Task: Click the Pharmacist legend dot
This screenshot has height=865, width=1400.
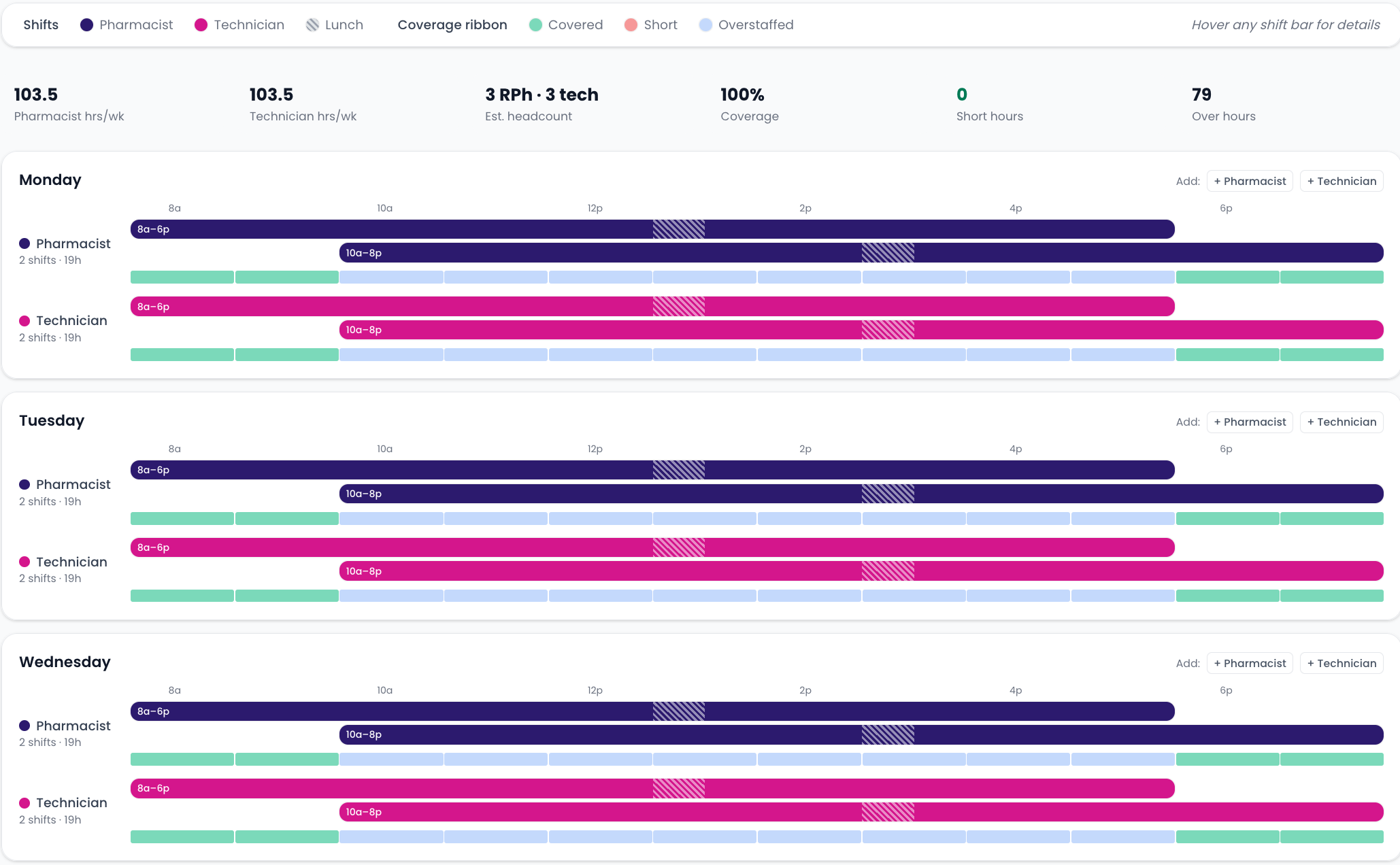Action: [x=86, y=25]
